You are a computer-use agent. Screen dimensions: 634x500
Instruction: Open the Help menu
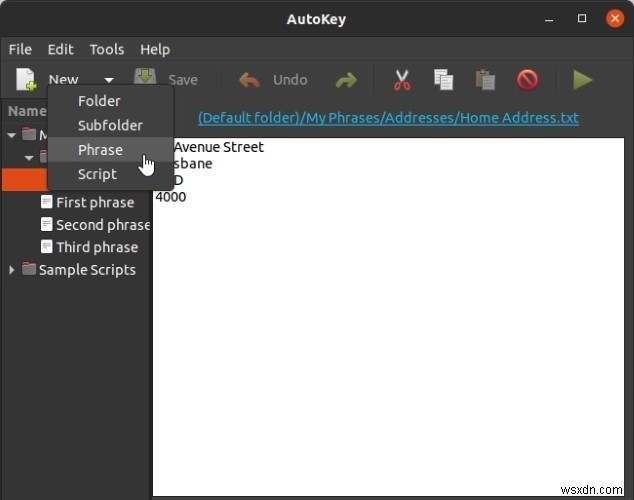[x=155, y=49]
